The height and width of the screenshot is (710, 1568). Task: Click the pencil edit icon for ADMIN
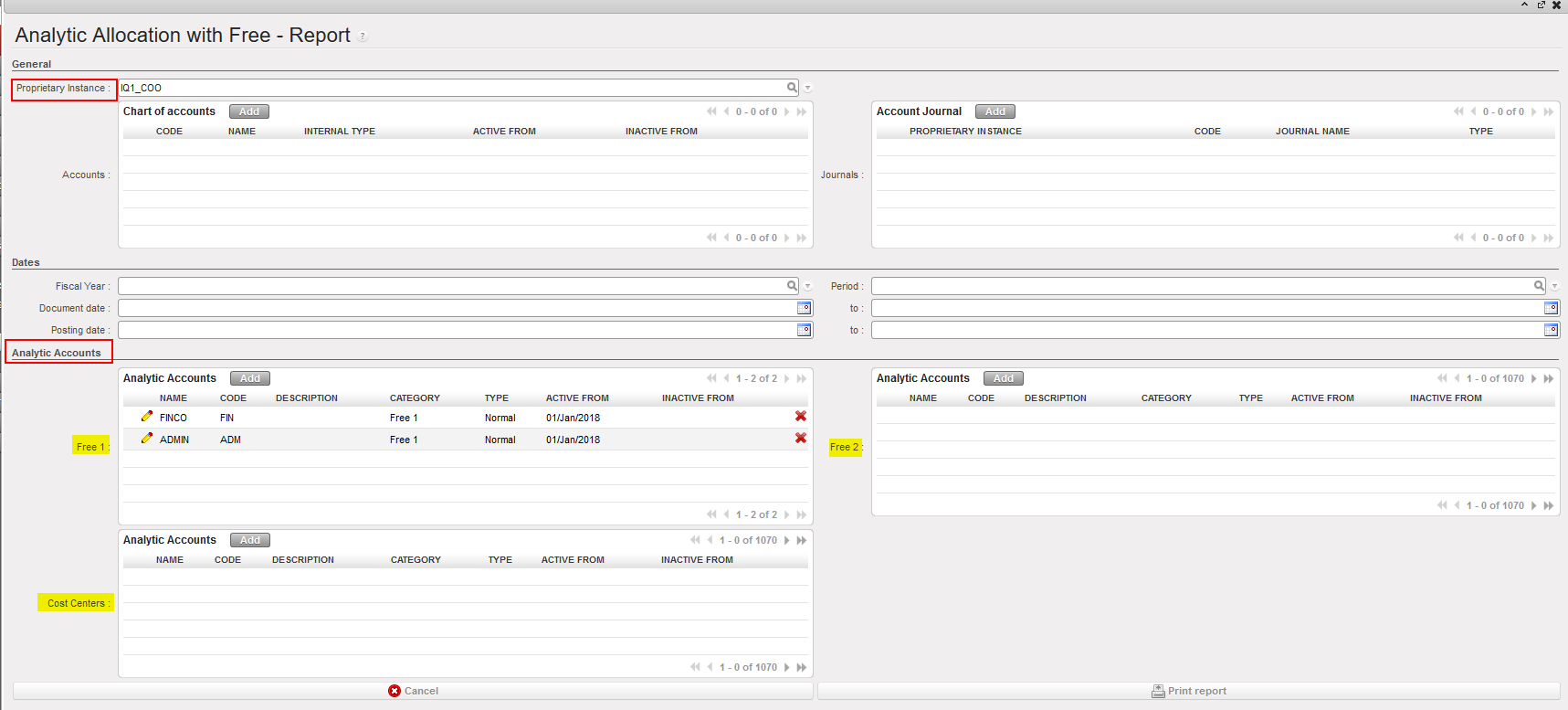click(x=146, y=439)
